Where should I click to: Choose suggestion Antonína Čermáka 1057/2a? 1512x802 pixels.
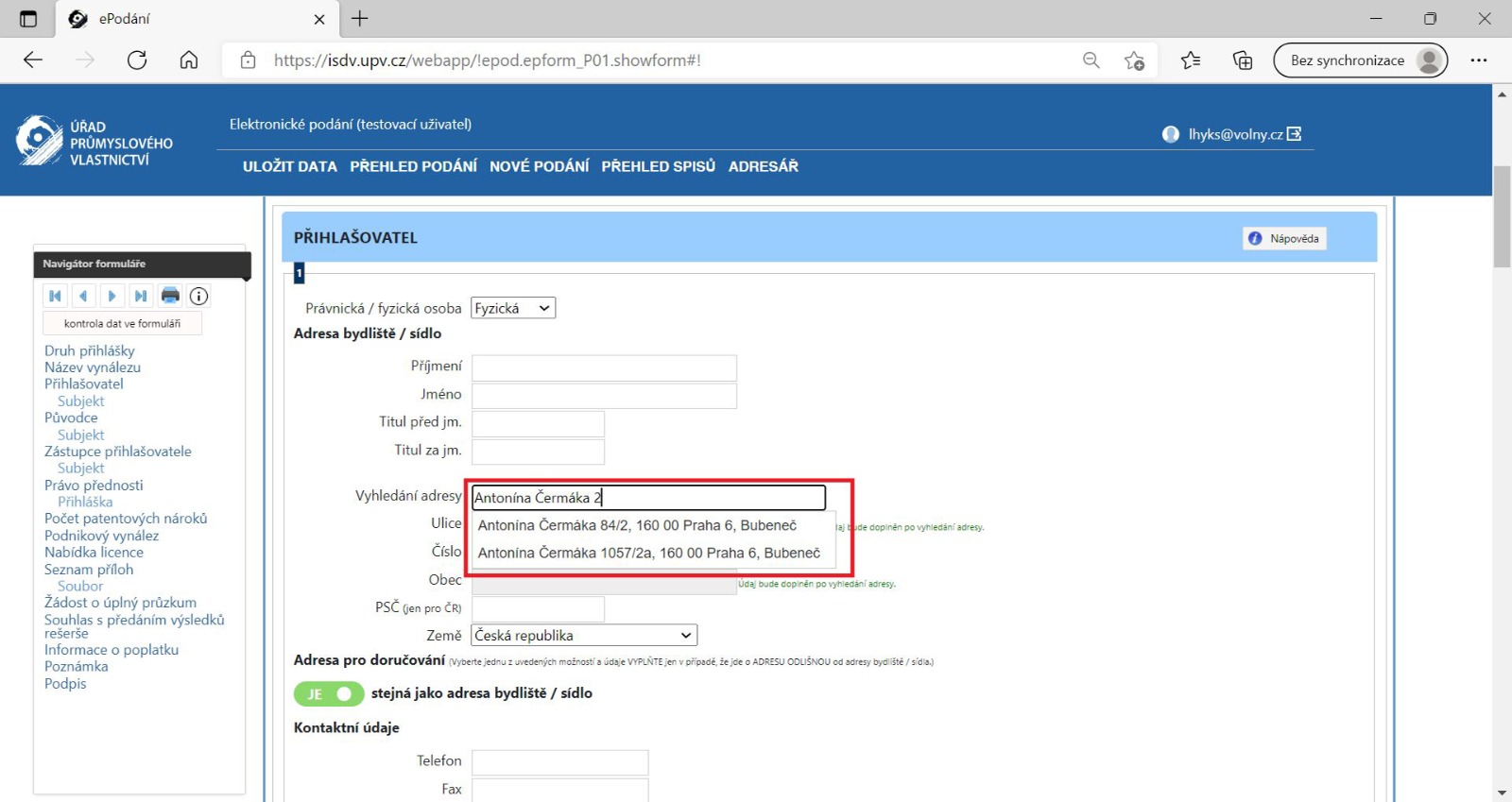click(x=648, y=553)
